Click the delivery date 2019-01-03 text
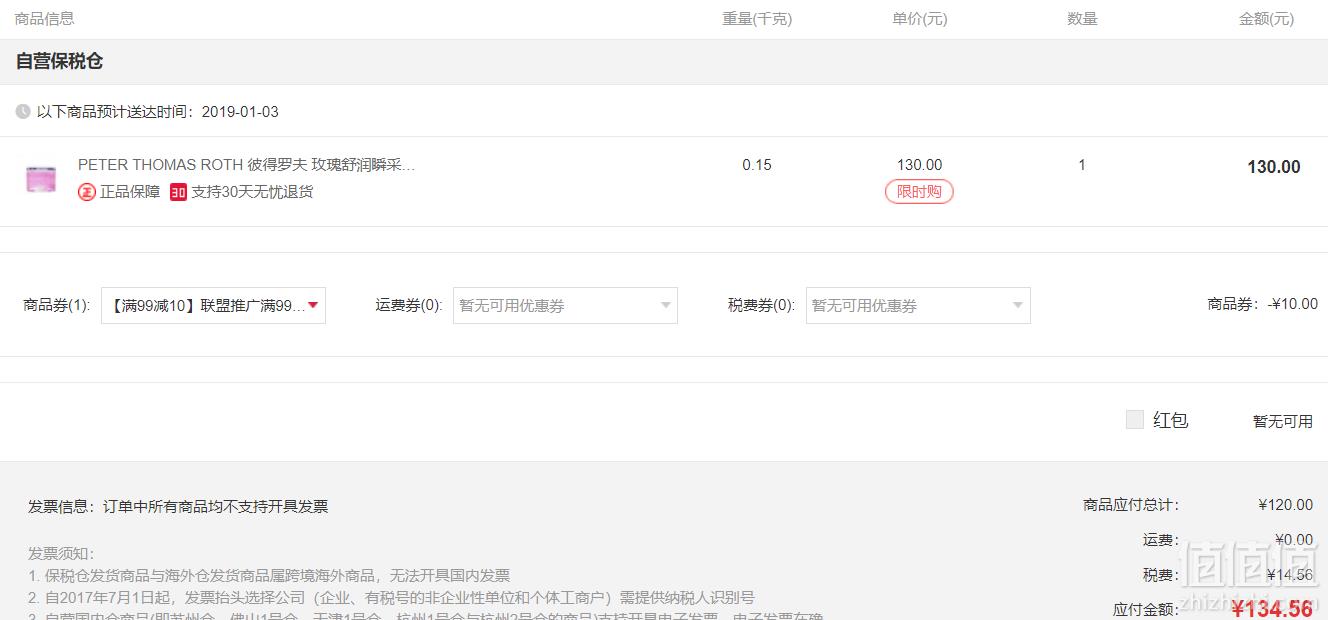The width and height of the screenshot is (1328, 620). (x=240, y=112)
